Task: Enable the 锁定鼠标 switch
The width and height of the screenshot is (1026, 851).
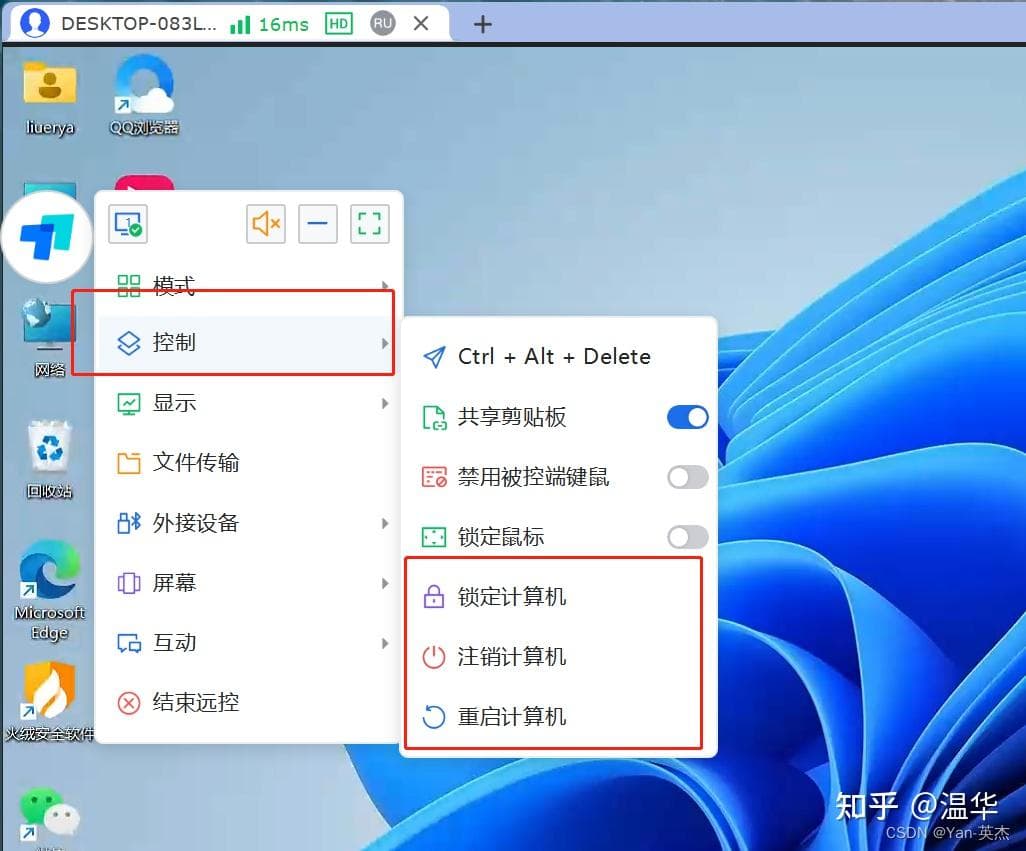Action: click(x=688, y=538)
